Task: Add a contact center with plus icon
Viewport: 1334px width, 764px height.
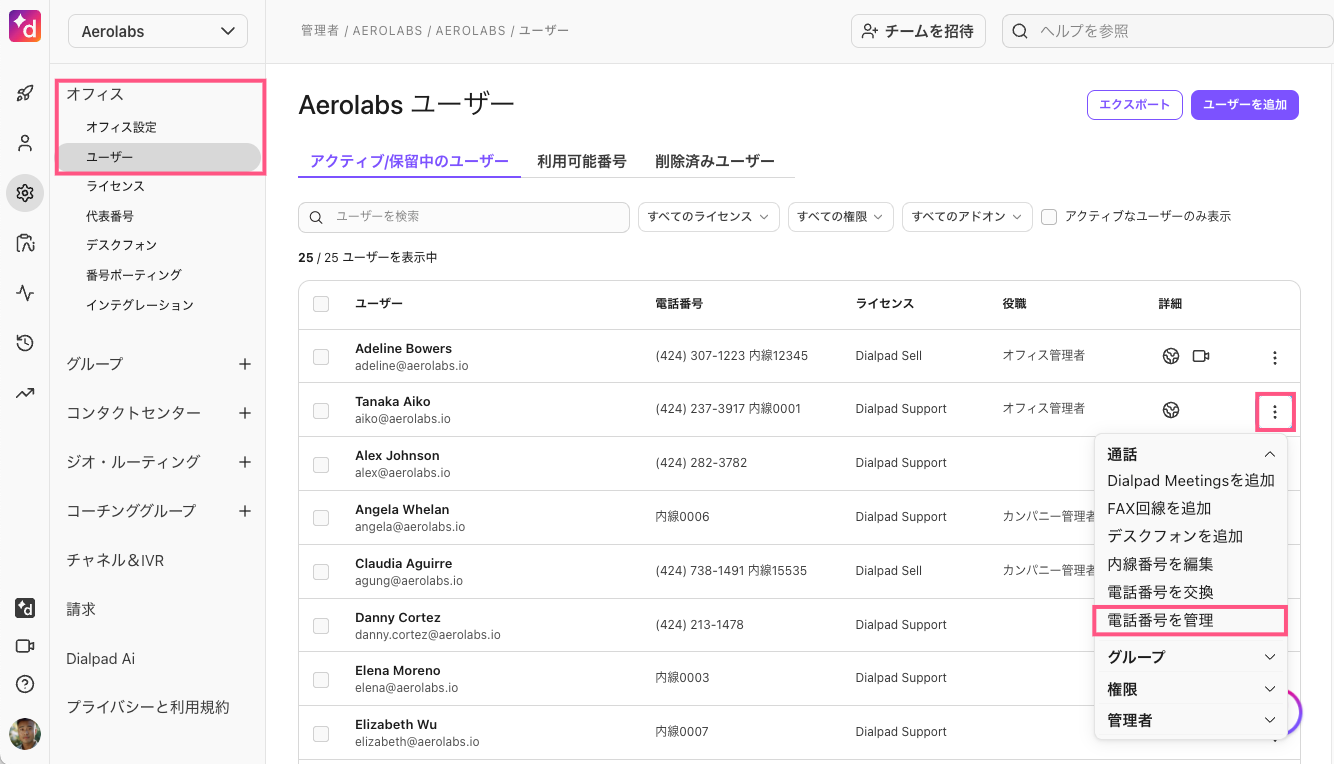Action: [245, 413]
